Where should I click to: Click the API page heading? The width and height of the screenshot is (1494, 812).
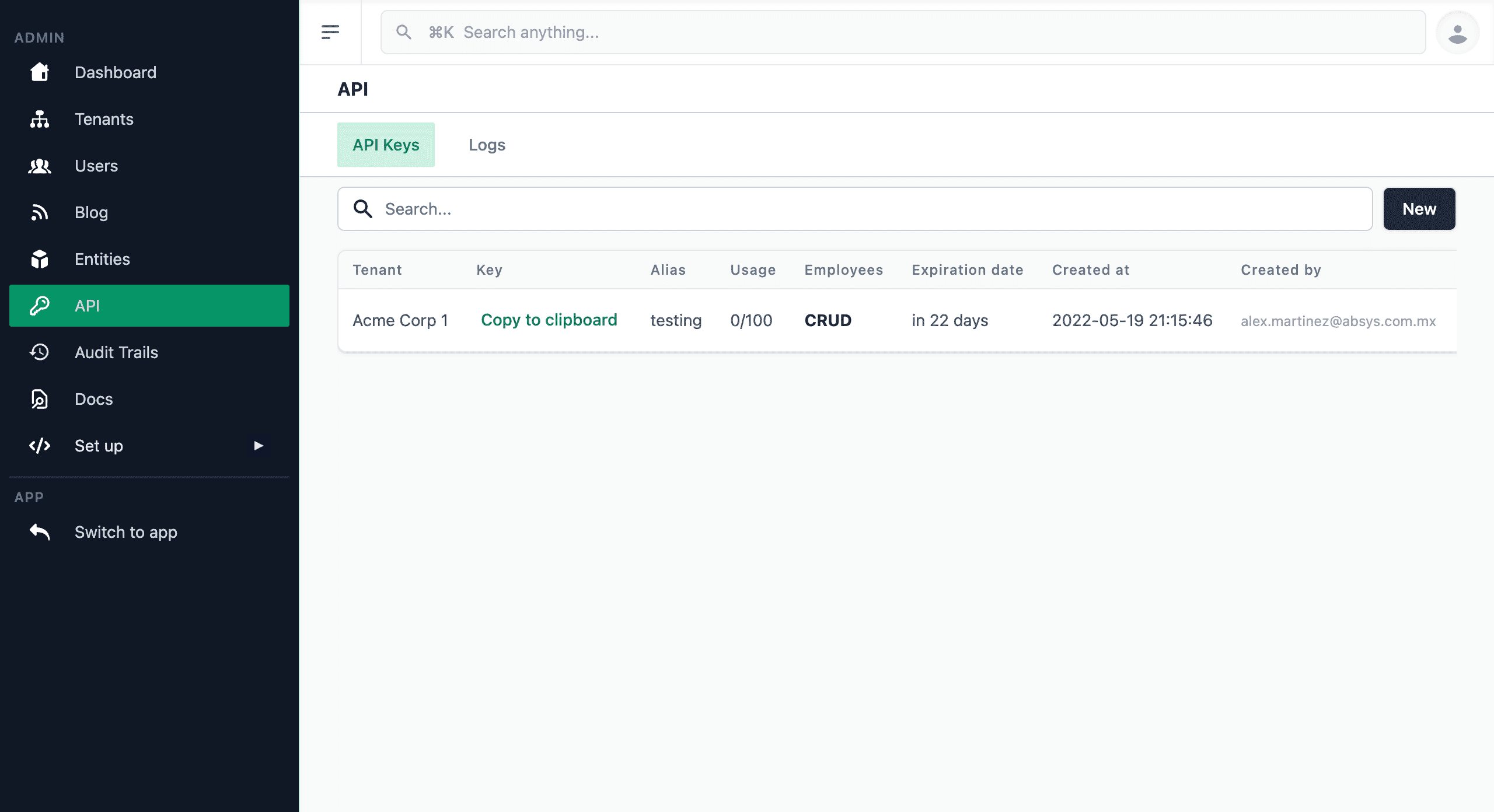352,89
